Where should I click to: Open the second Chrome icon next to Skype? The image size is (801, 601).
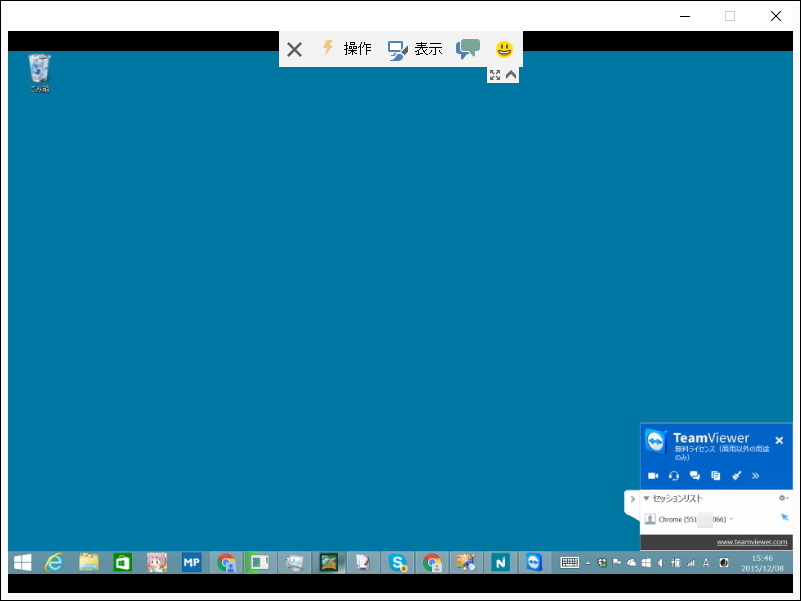pos(432,563)
